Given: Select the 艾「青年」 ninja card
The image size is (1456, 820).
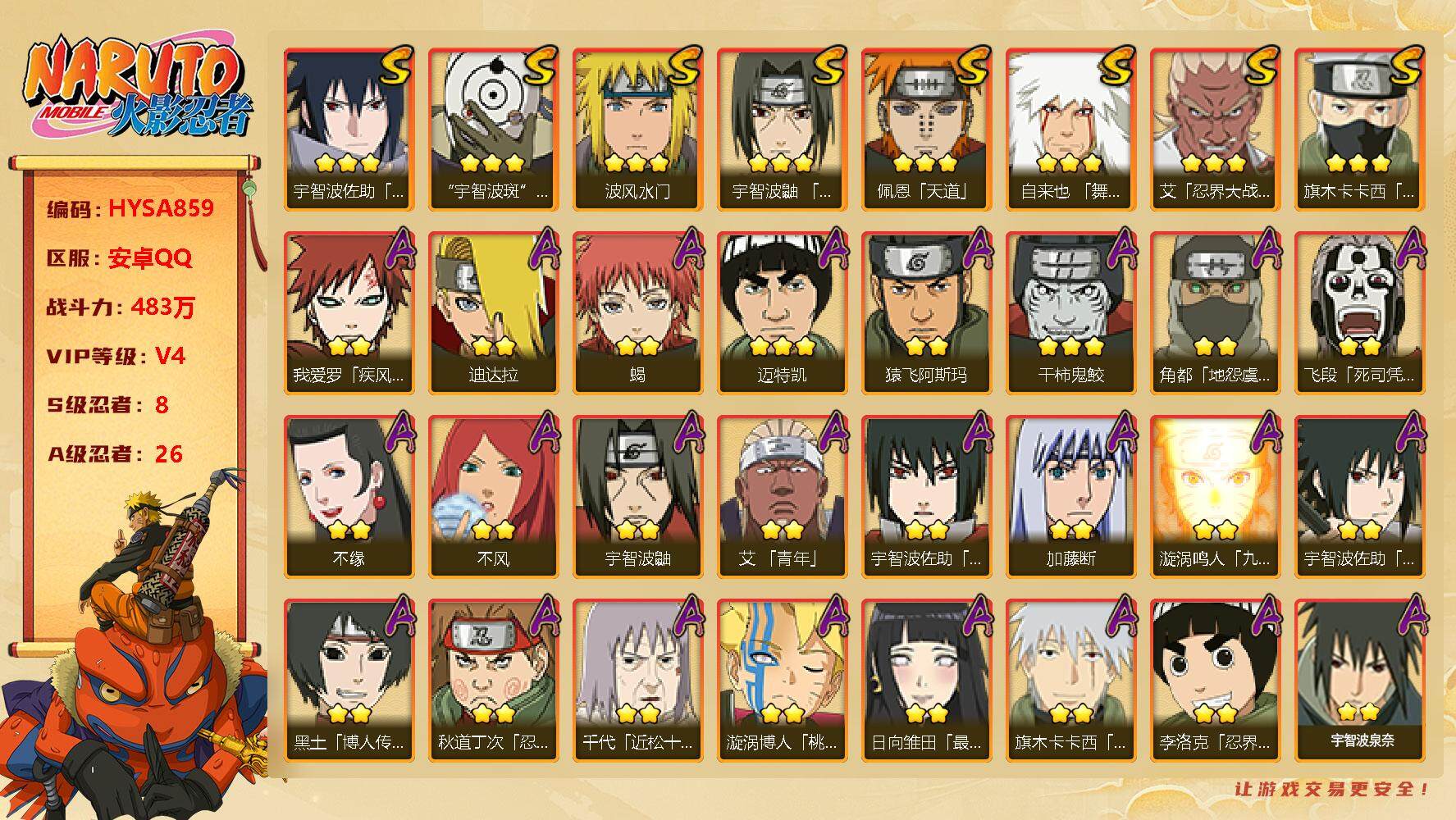Looking at the screenshot, I should [782, 497].
